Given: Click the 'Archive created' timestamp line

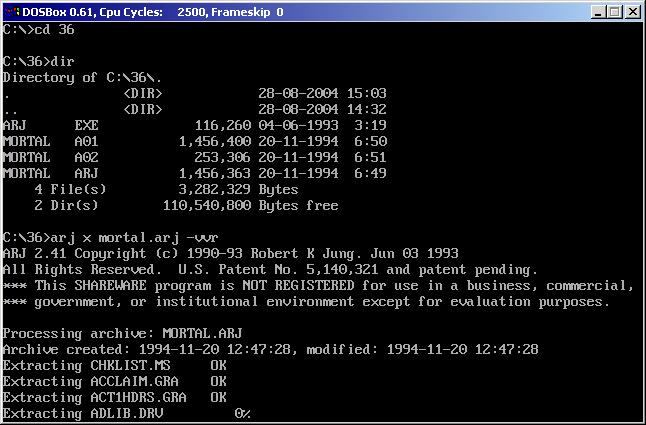Looking at the screenshot, I should [x=270, y=350].
